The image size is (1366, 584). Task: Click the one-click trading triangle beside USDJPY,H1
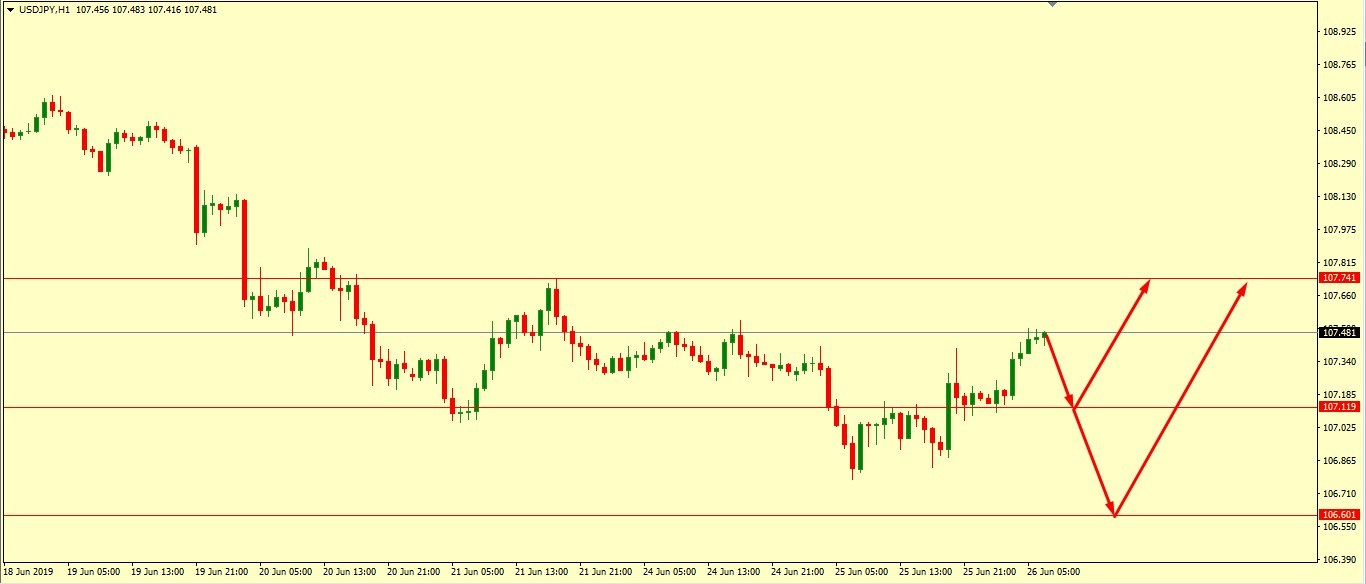click(10, 10)
